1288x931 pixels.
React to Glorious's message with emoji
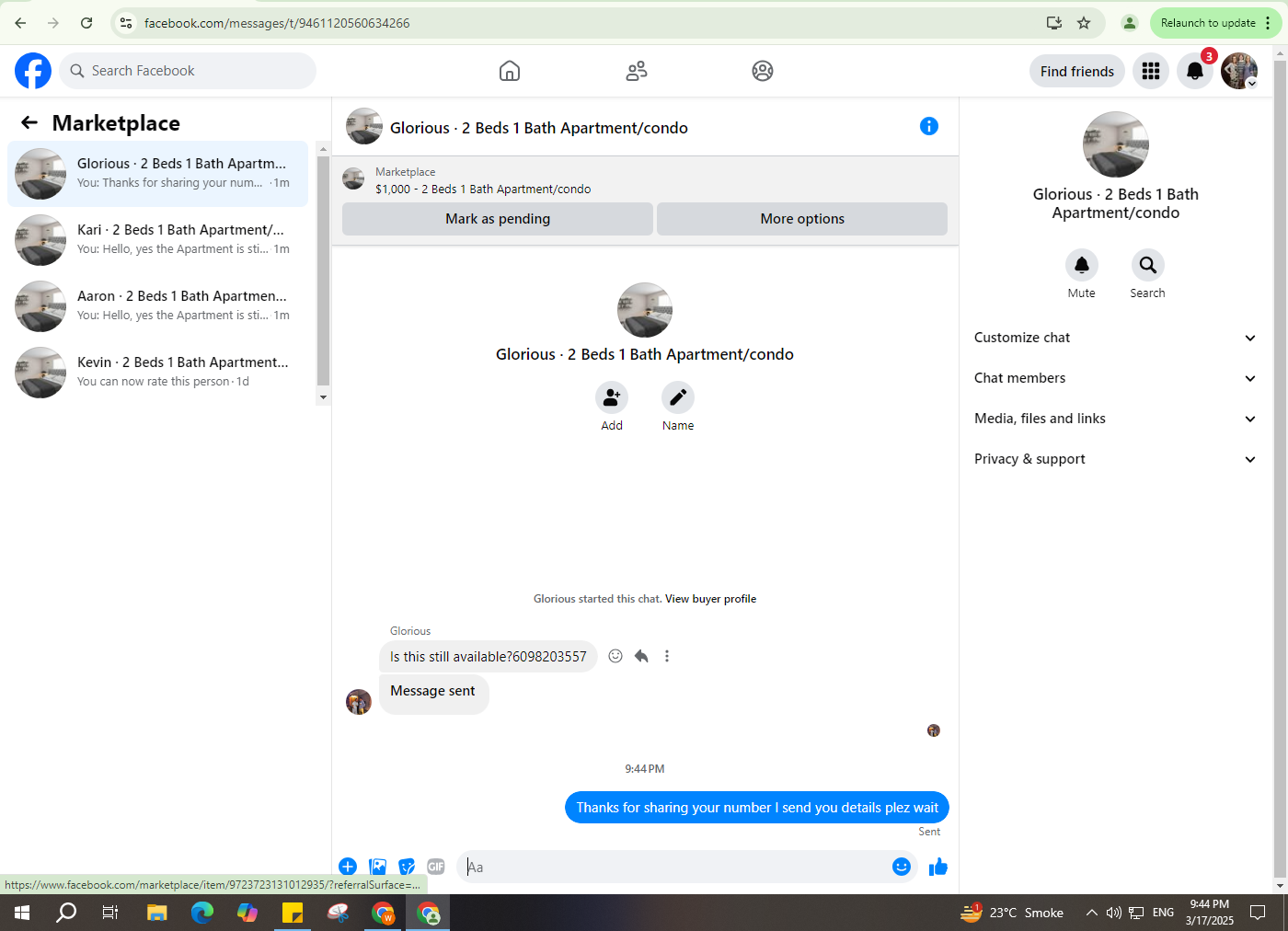615,656
